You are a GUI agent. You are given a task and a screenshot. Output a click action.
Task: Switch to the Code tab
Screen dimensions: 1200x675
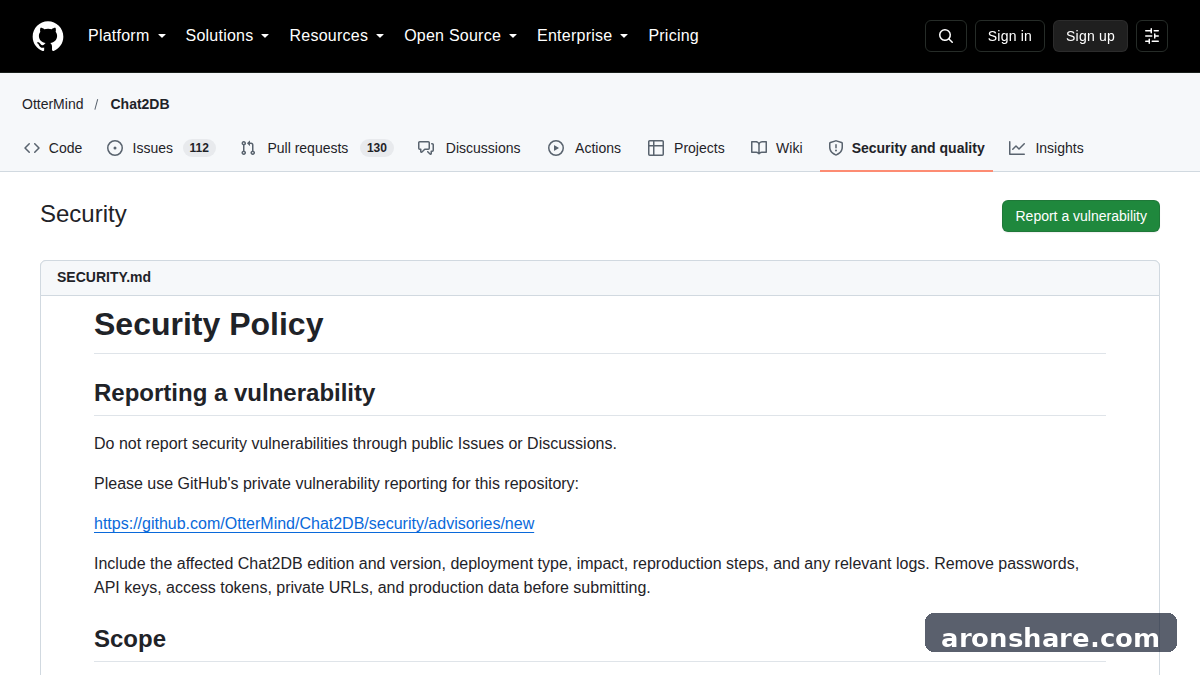pos(53,148)
